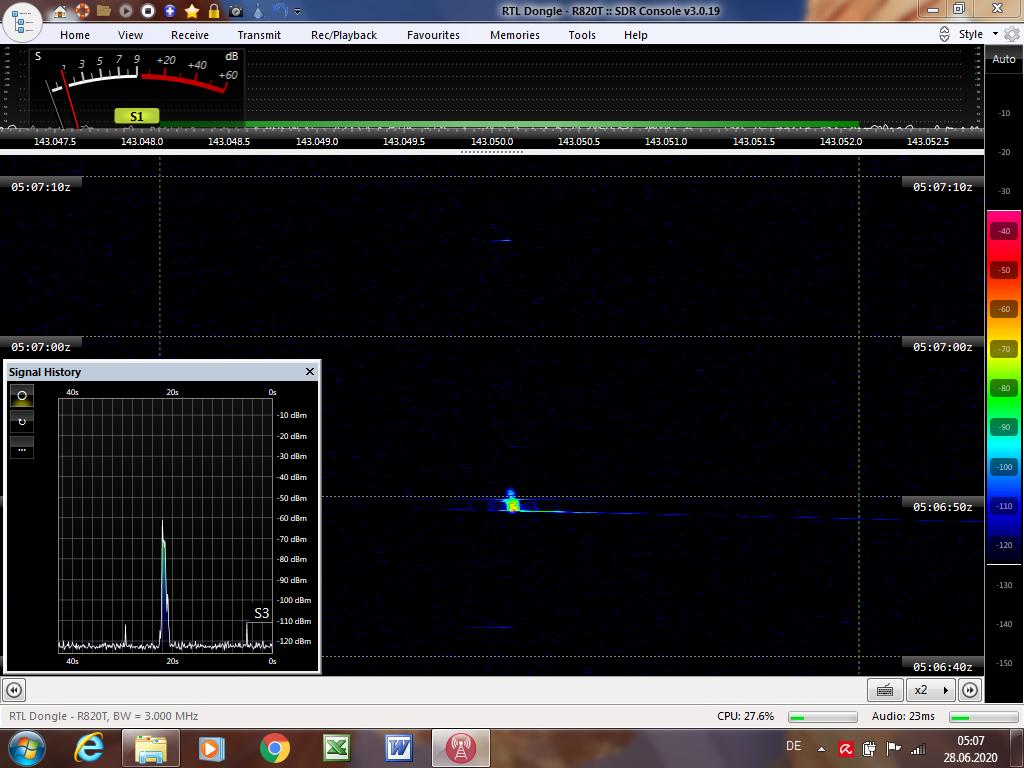The height and width of the screenshot is (768, 1024).
Task: Click the forward skip button at waterfall bottom right
Action: point(970,690)
